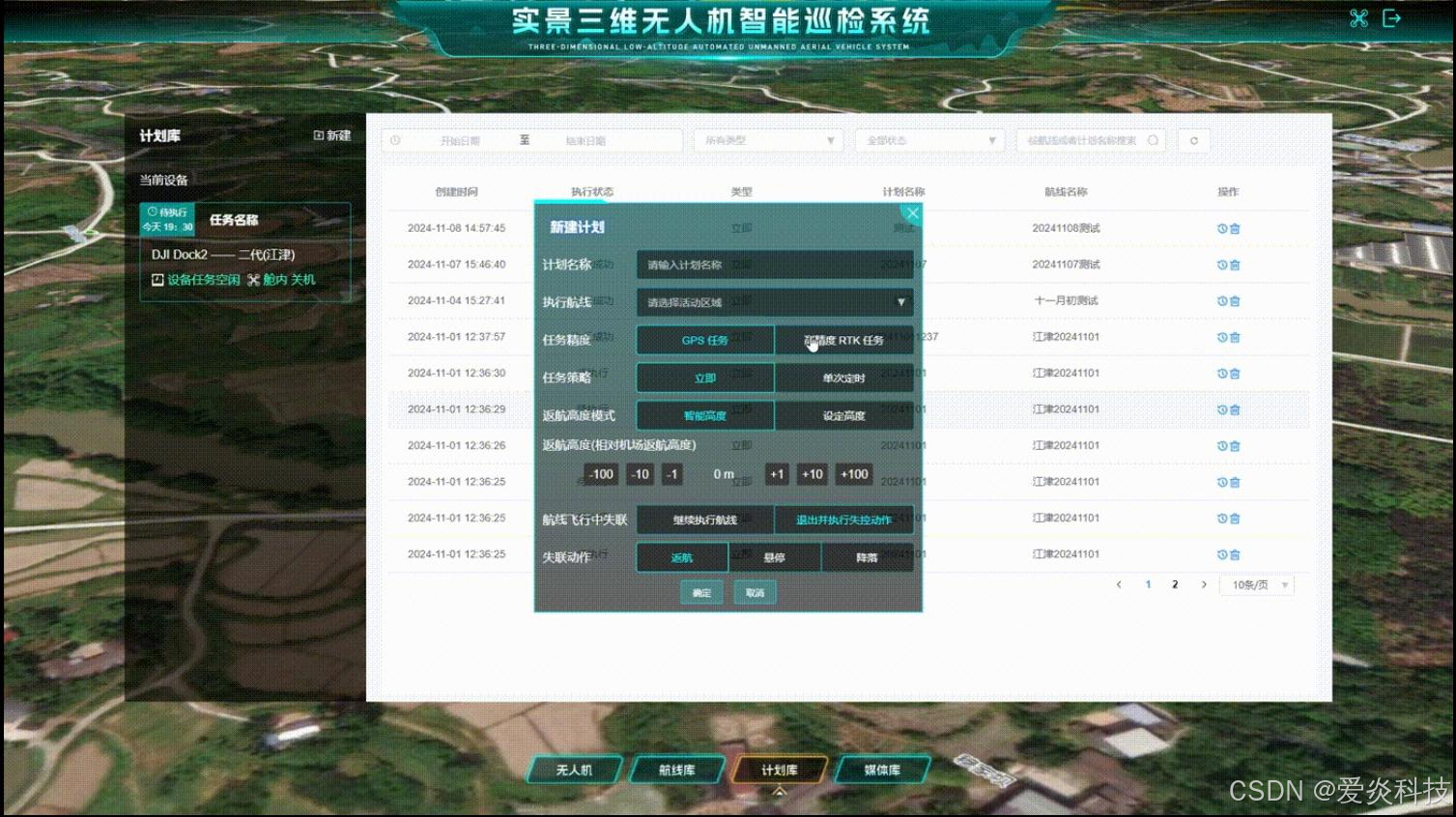Click clock icon in row 2024-11-07 15:46:40
The image size is (1456, 817).
(x=1222, y=265)
